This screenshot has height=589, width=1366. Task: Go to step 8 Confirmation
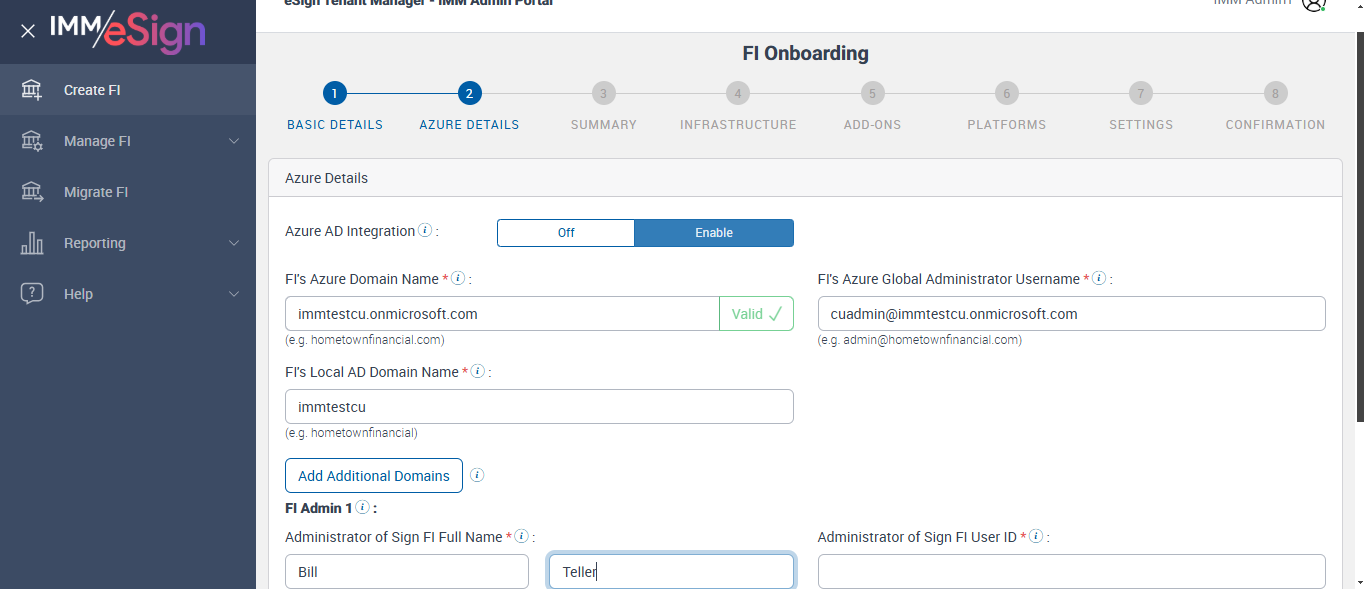[1275, 94]
